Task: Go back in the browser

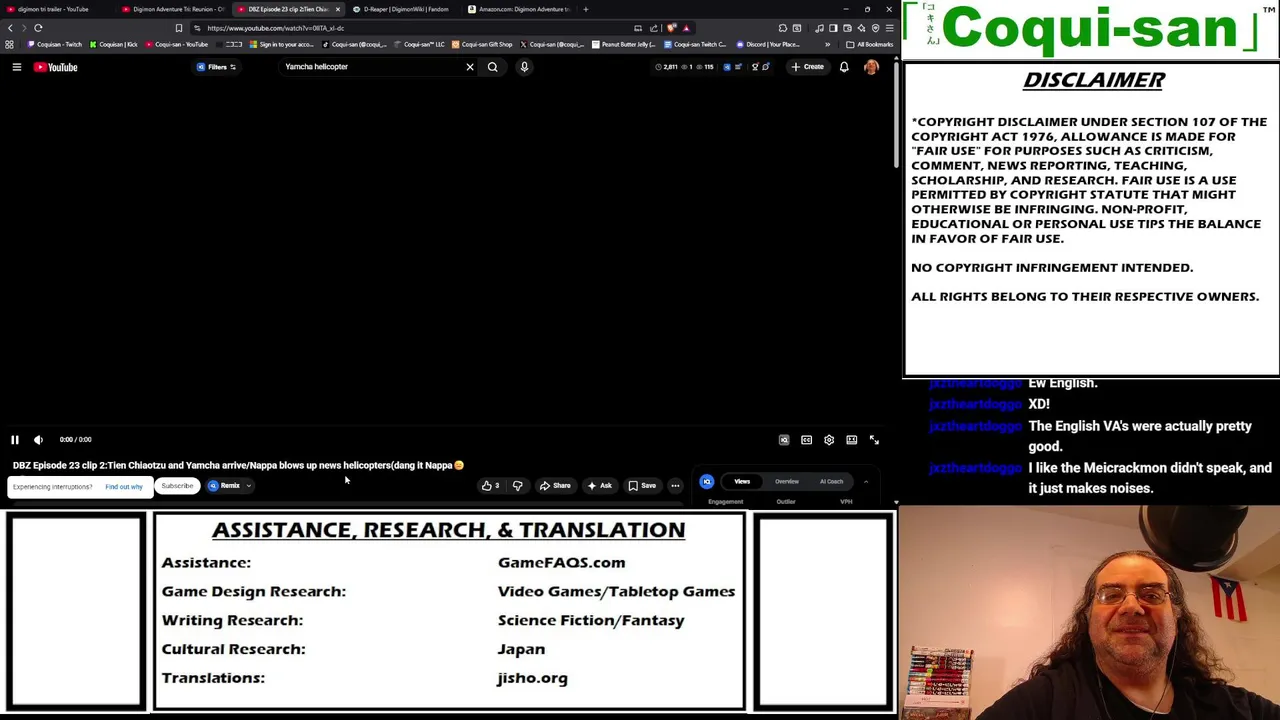Action: [x=10, y=28]
